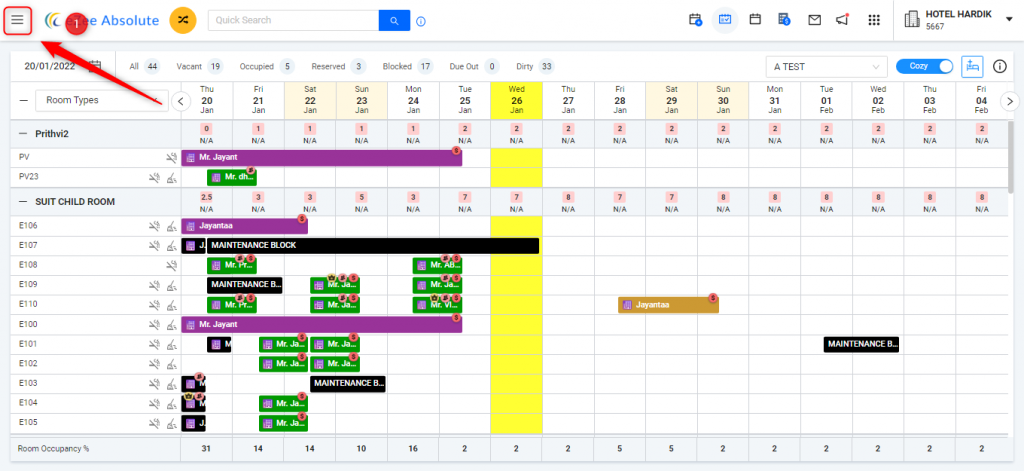Collapse all room types with top minus

pos(24,101)
